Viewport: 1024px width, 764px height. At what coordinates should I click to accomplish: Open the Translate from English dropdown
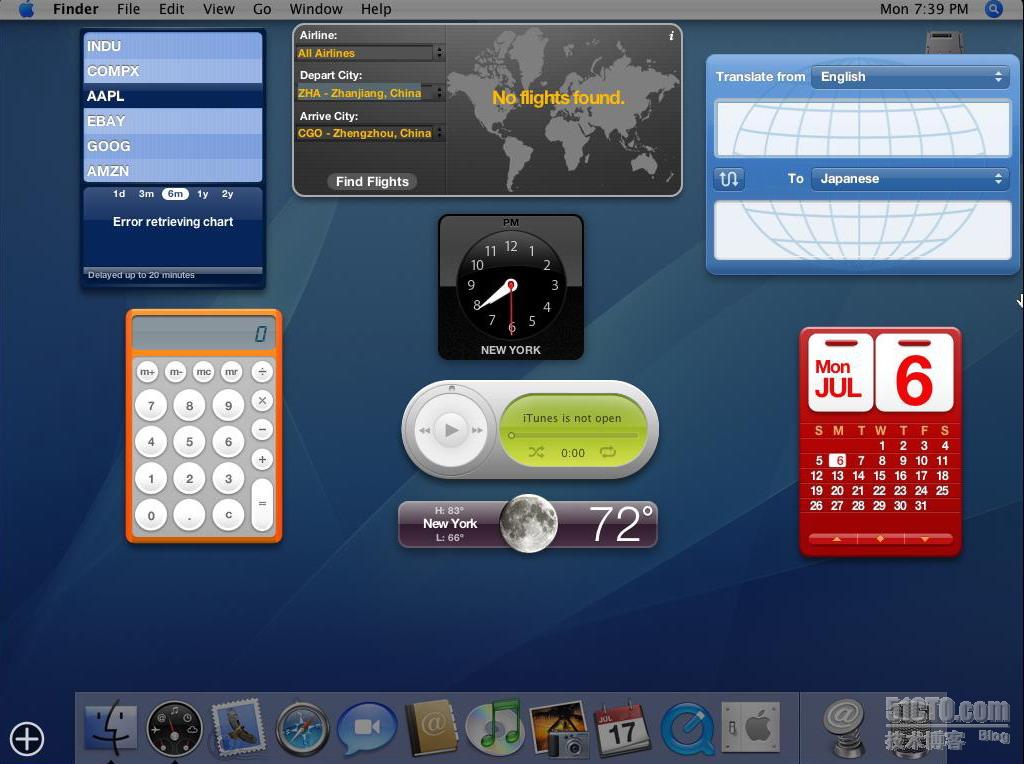pyautogui.click(x=910, y=76)
